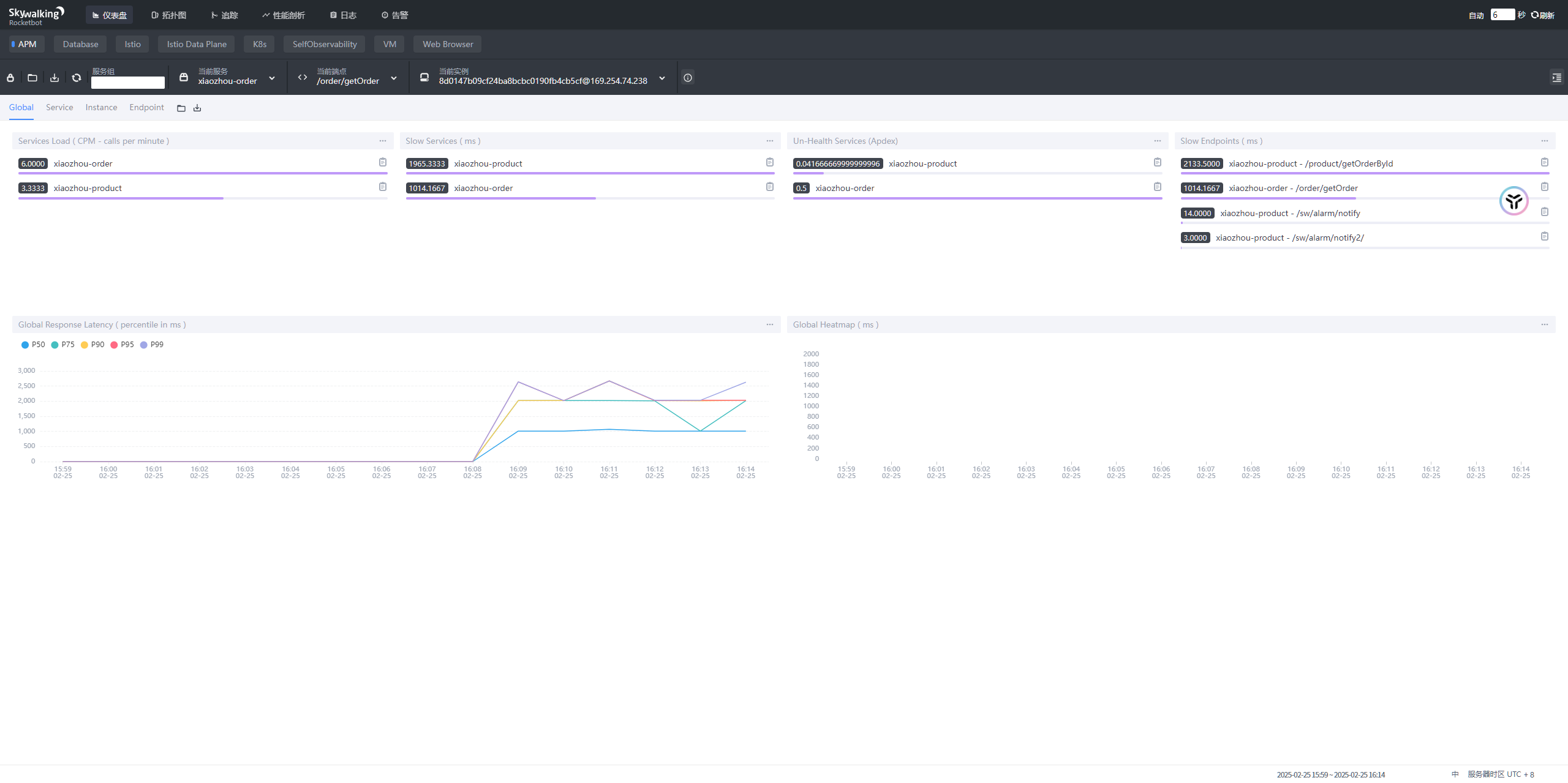Open the 拓扑图 topology nav item
1568x783 pixels.
[x=168, y=15]
